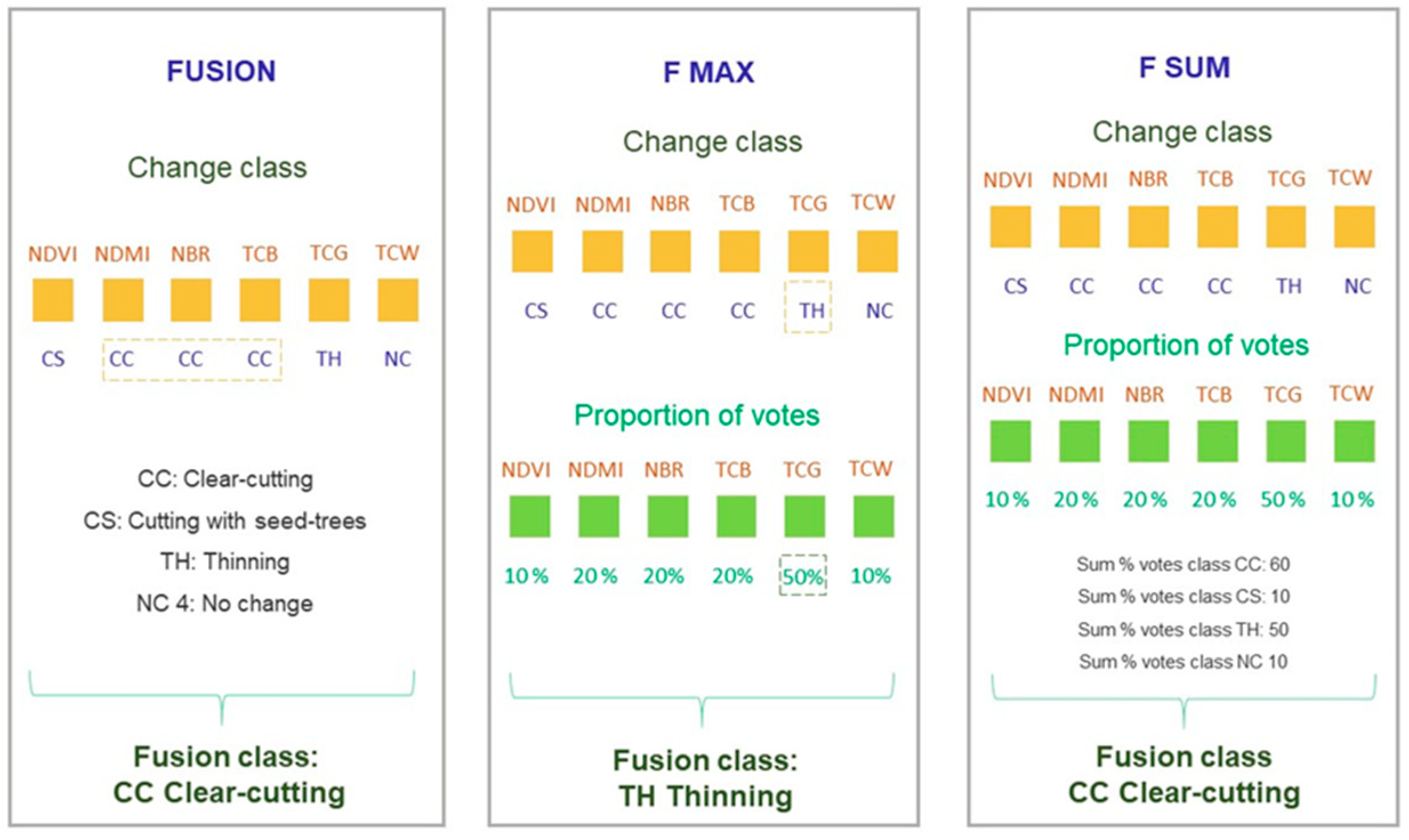Click the orange NBR square in F SUM panel
1409x840 pixels.
tap(1149, 227)
